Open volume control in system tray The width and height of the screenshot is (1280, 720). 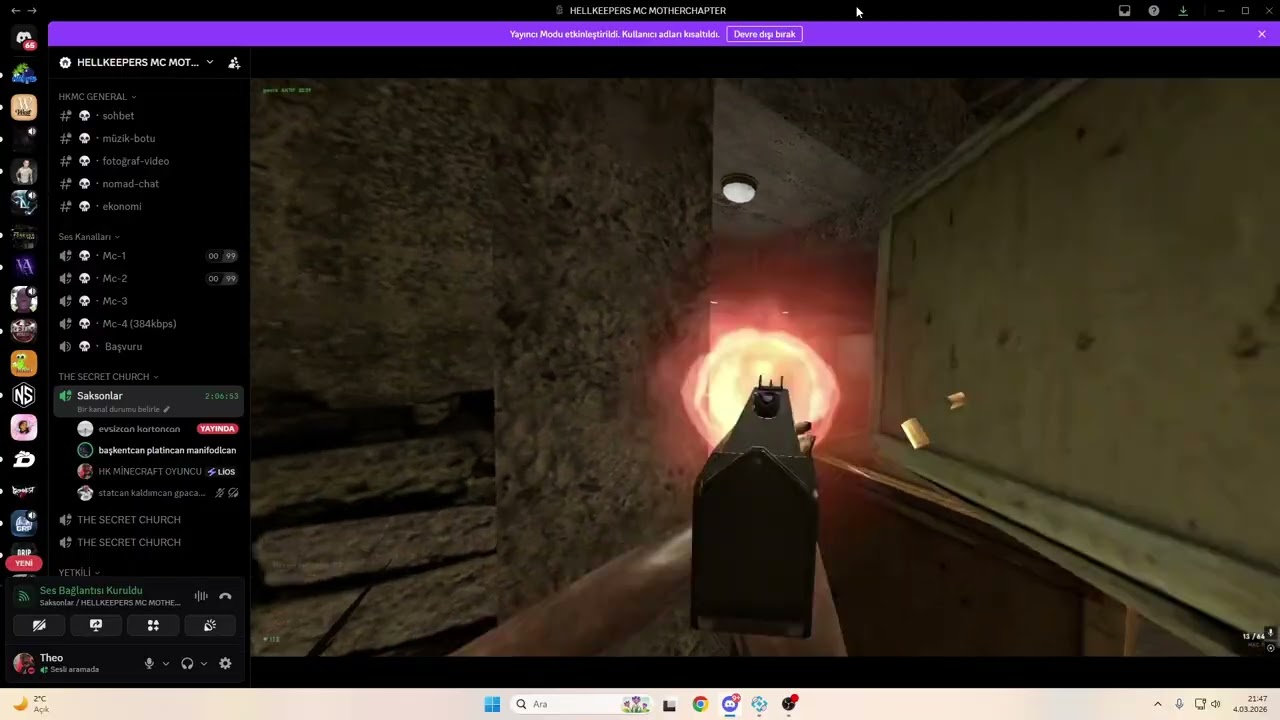[1216, 704]
